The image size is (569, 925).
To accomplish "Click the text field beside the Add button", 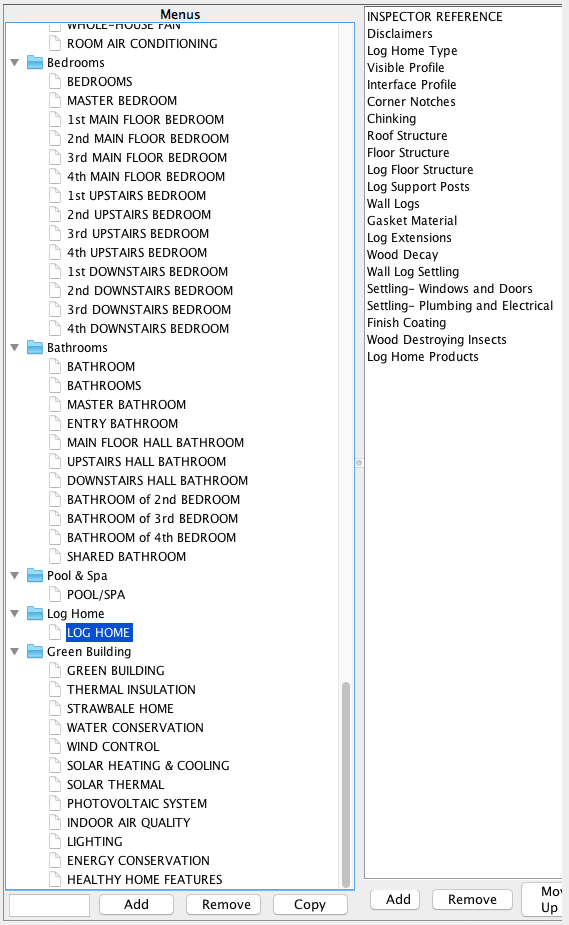I will (x=50, y=905).
